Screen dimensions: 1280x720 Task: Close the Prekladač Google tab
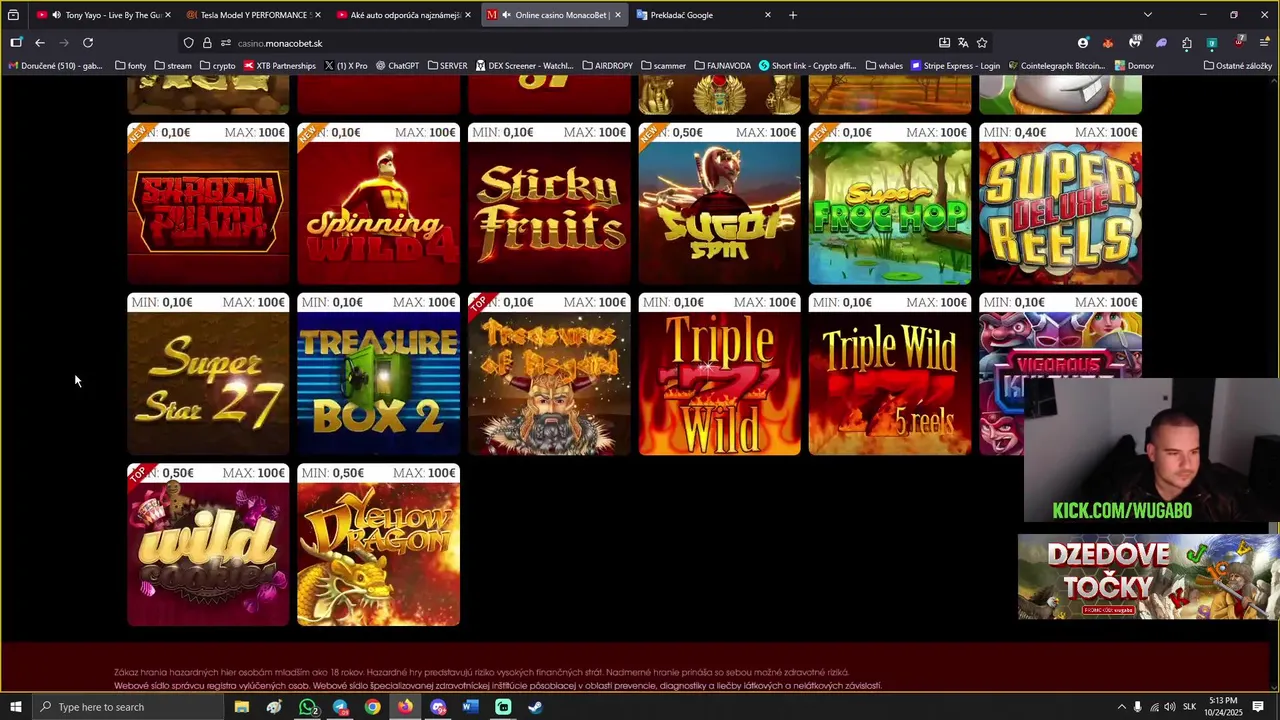coord(768,15)
